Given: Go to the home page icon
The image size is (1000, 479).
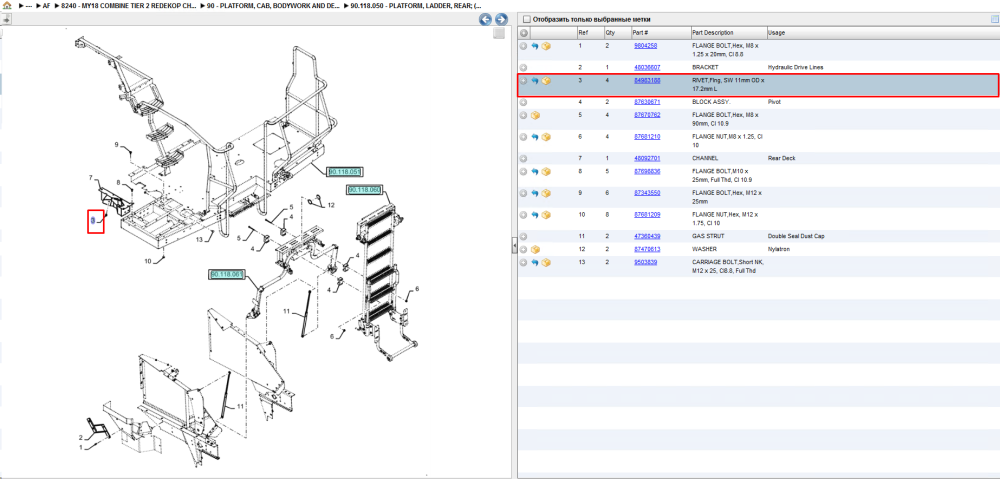Looking at the screenshot, I should 7,5.
